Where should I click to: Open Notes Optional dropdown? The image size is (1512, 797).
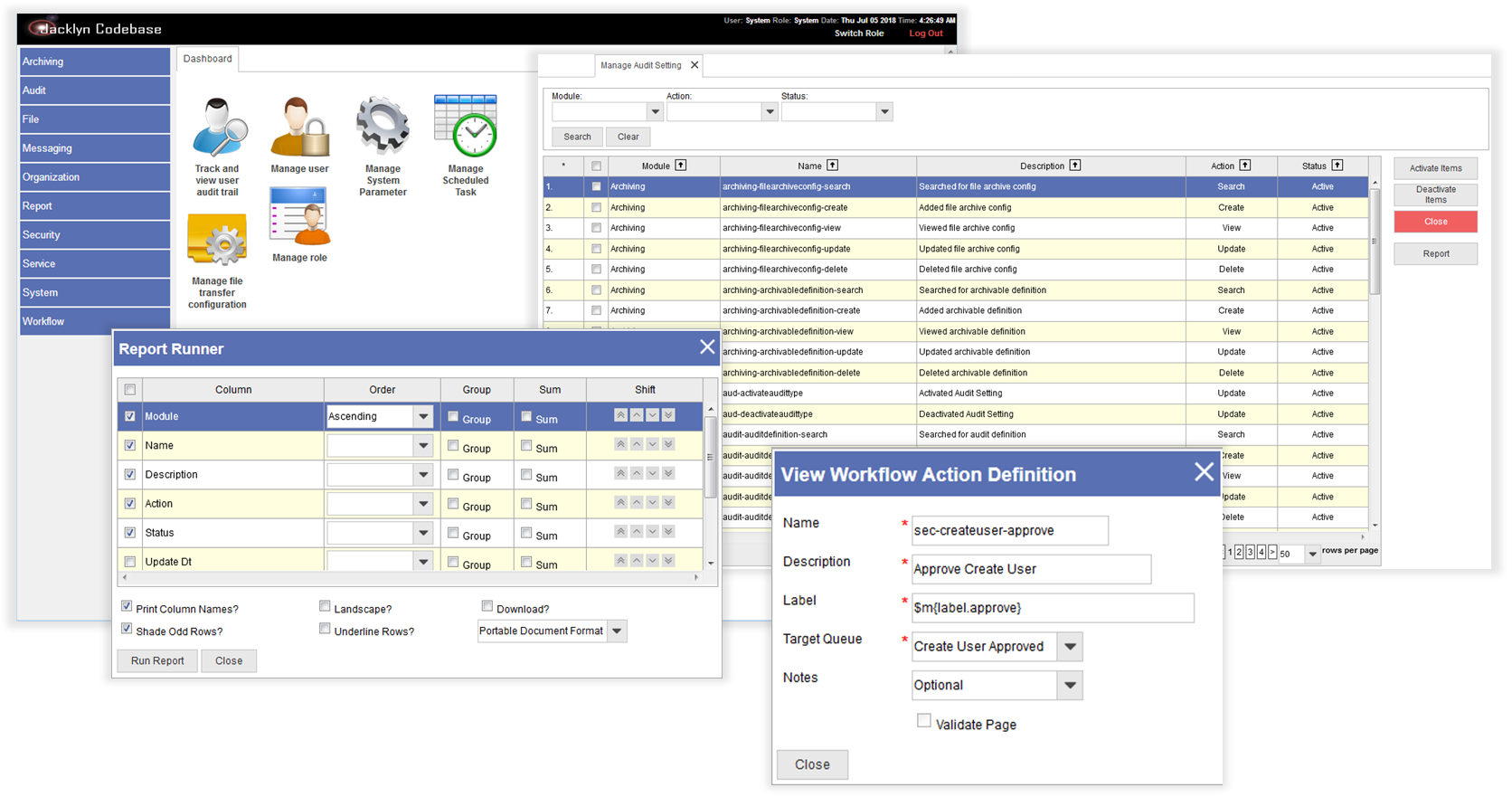(x=1070, y=685)
